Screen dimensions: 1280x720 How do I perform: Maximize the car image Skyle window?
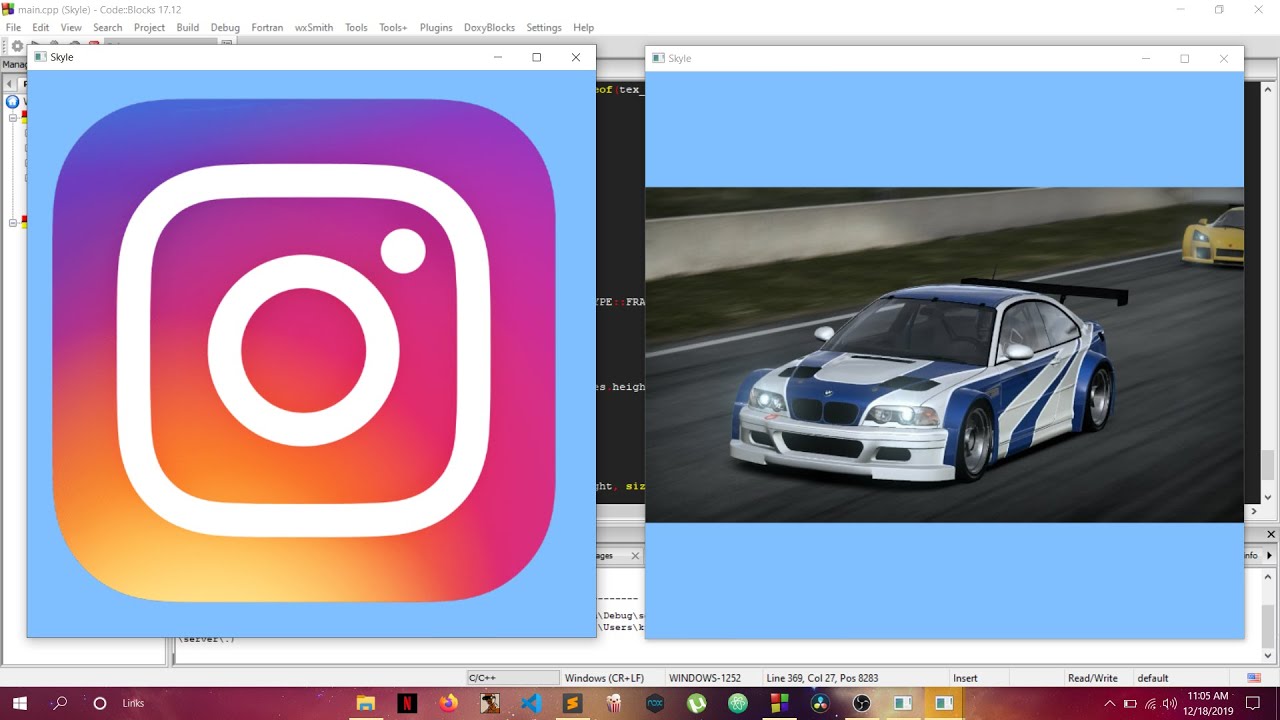tap(1185, 58)
